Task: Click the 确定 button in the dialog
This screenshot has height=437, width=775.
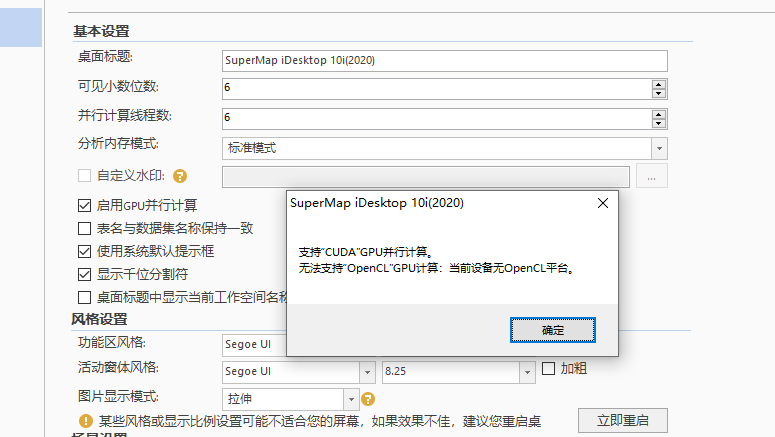Action: [553, 330]
